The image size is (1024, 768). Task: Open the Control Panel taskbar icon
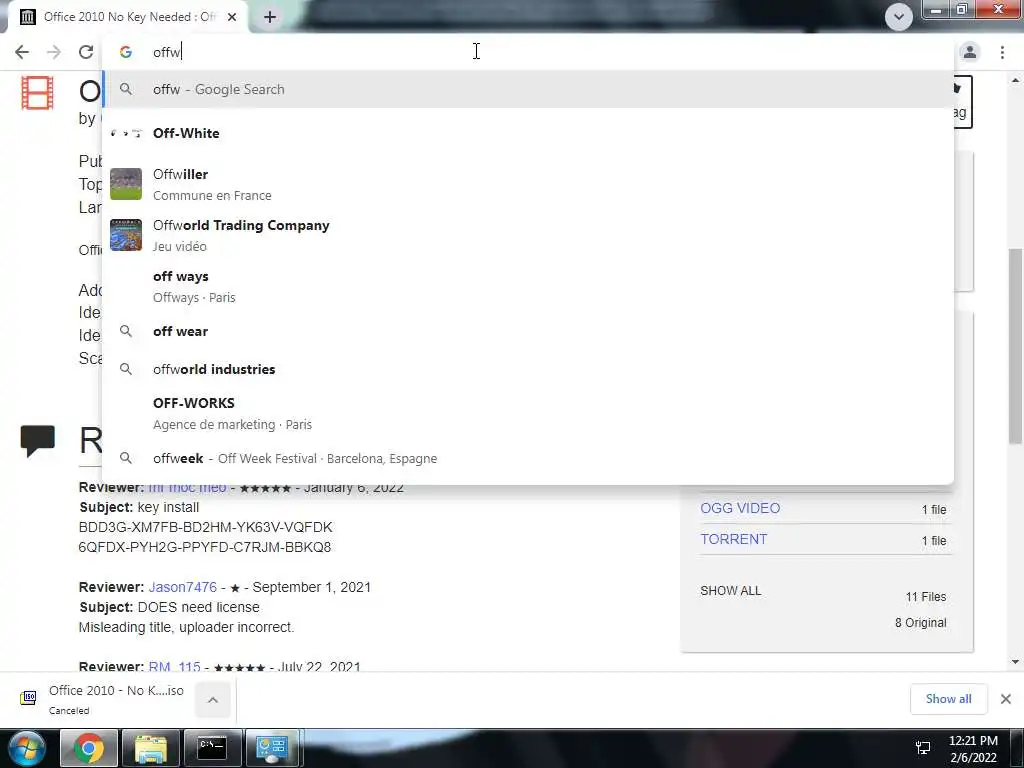[x=272, y=748]
